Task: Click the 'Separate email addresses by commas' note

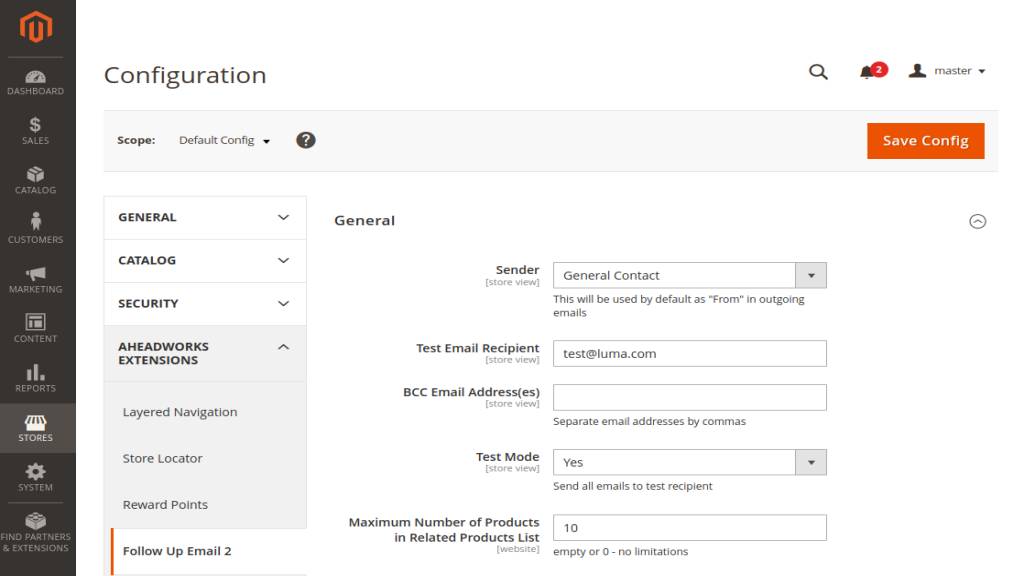Action: click(649, 421)
